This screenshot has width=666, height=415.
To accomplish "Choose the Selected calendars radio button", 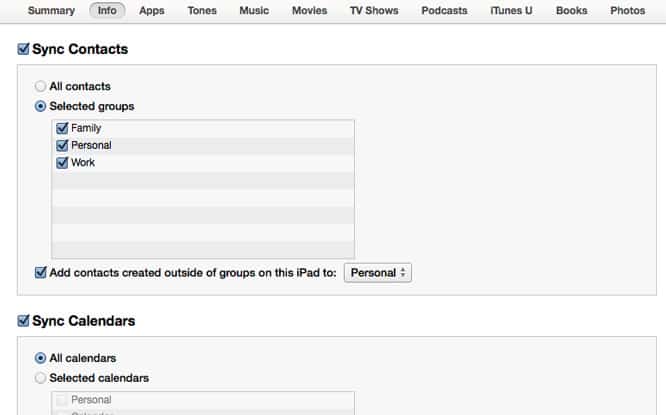I will 41,378.
